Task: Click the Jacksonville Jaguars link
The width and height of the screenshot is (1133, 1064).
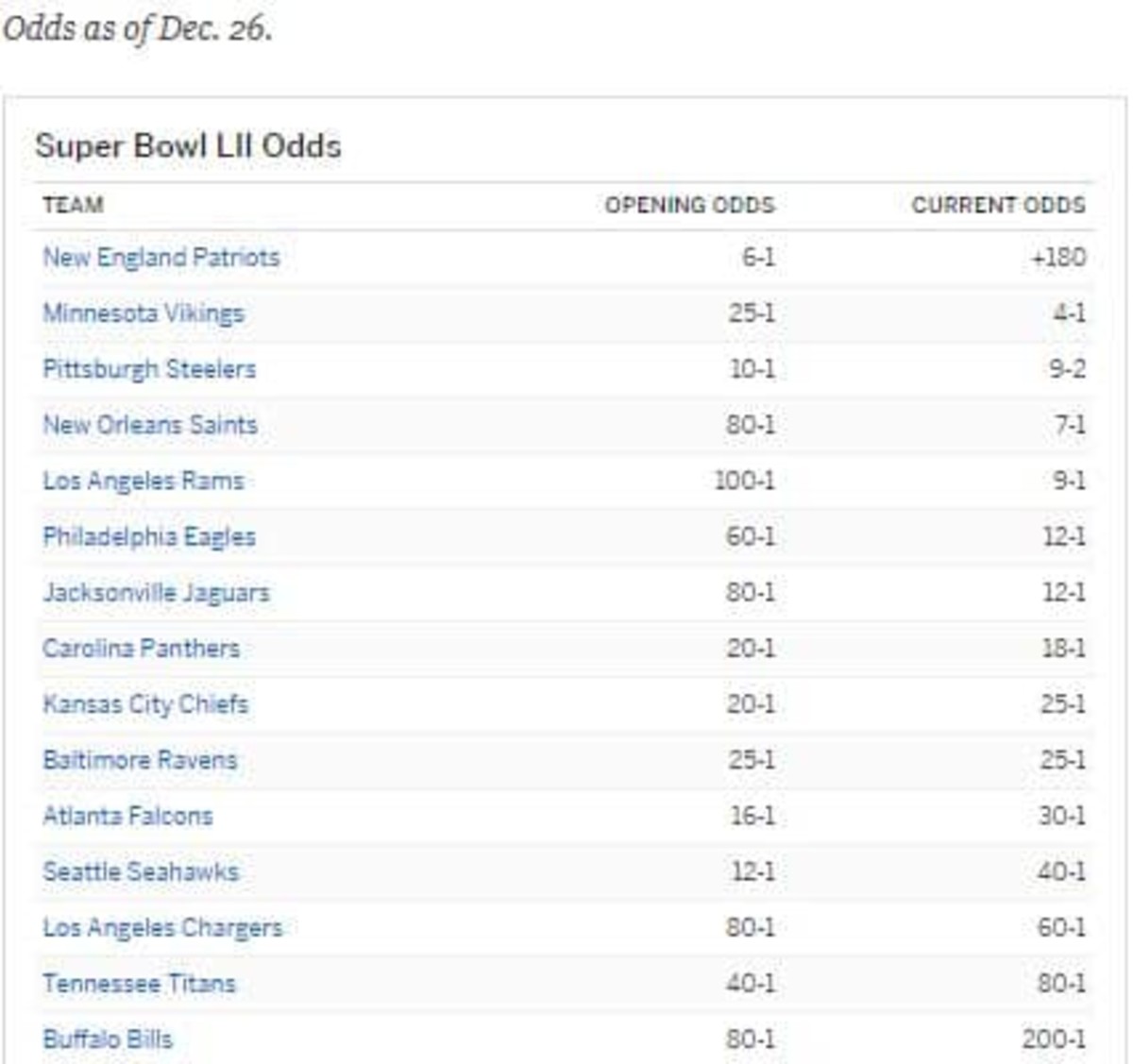Action: (x=157, y=593)
